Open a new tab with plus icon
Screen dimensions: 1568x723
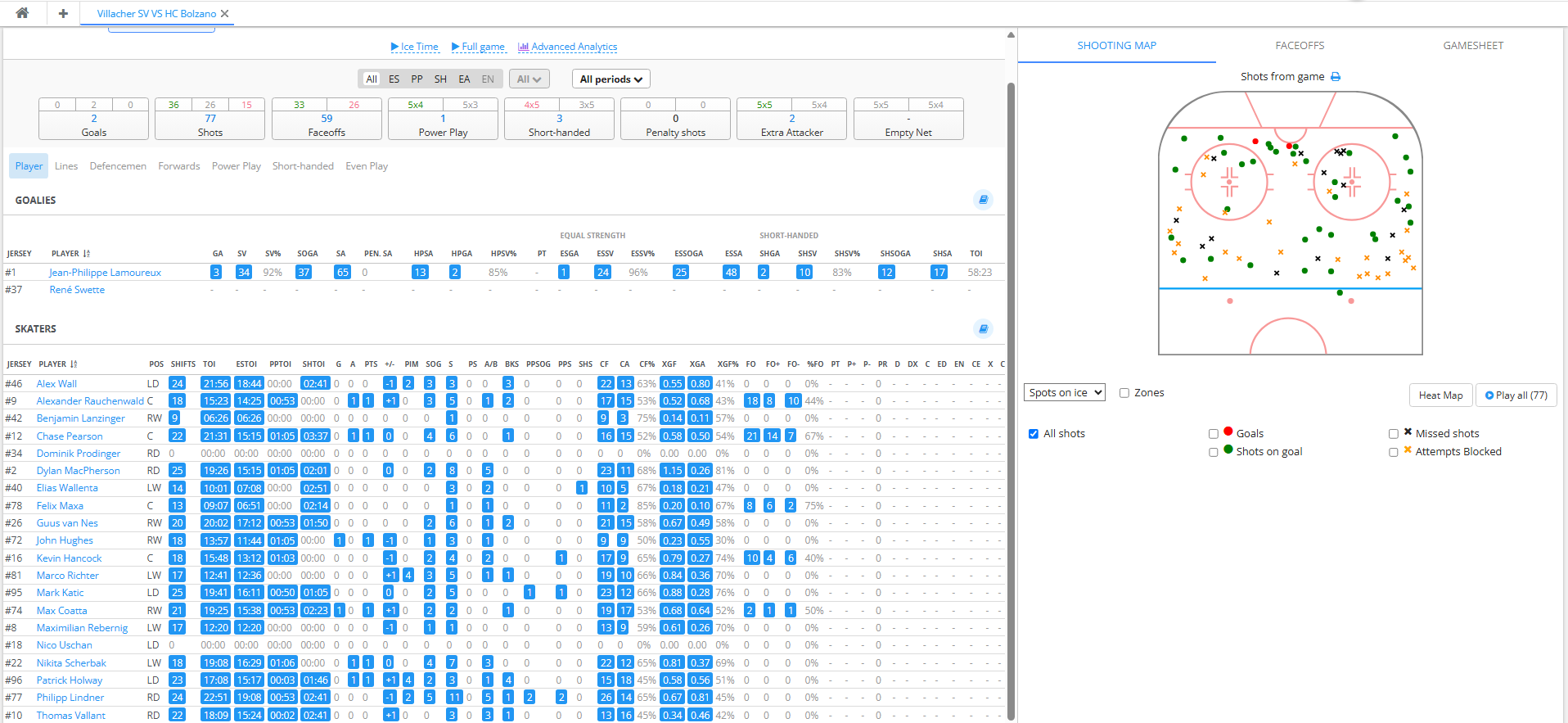[x=63, y=13]
